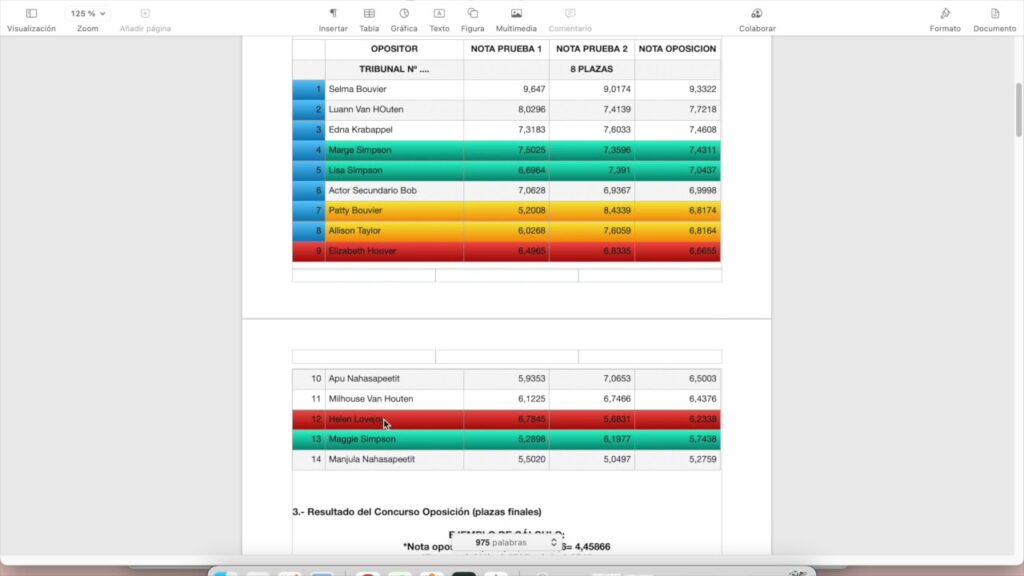
Task: Click the 9,3322 final score cell
Action: click(x=677, y=89)
